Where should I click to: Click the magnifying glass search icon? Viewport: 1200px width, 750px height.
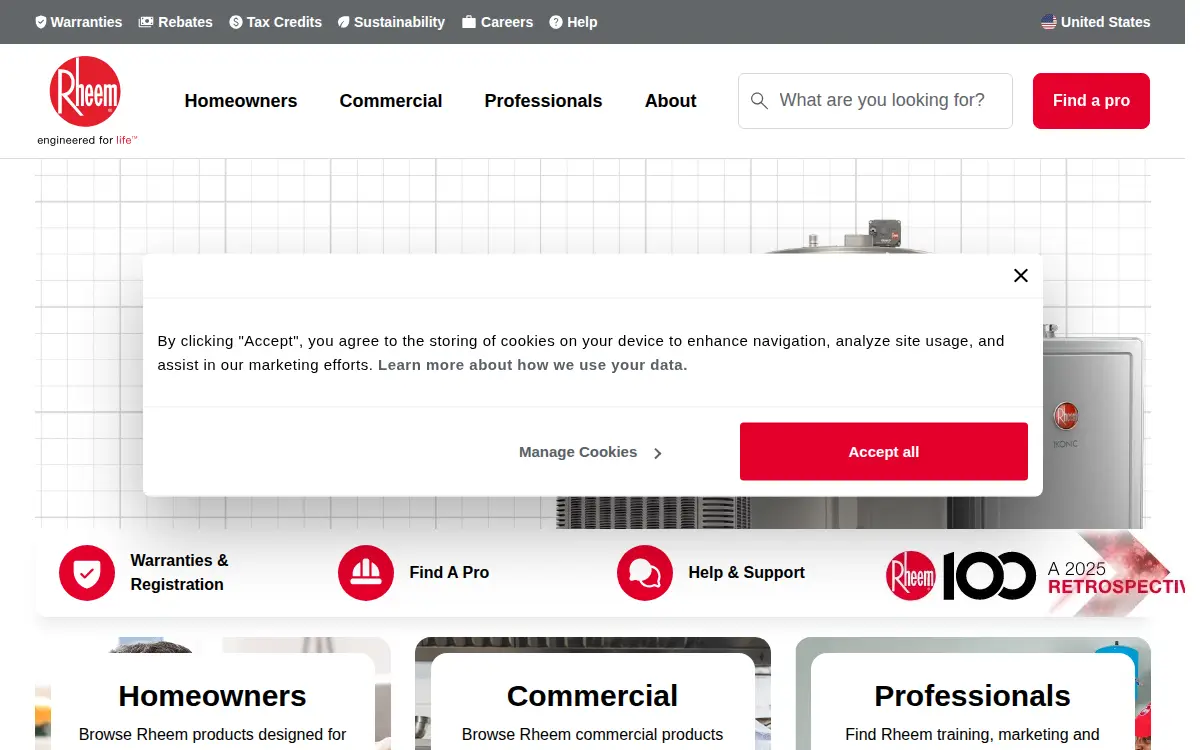[759, 101]
